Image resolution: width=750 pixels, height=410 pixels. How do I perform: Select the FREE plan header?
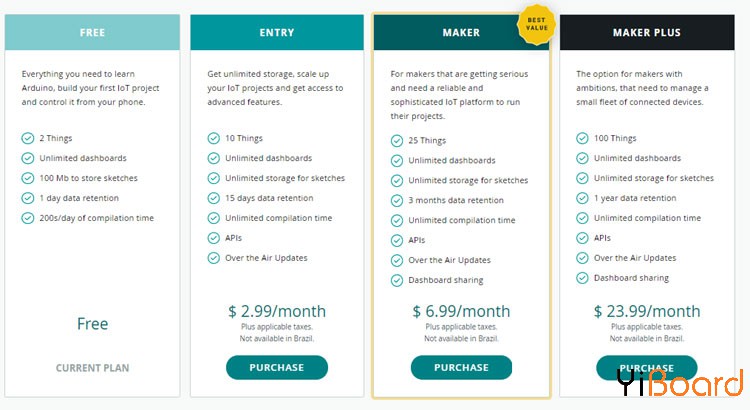coord(92,33)
